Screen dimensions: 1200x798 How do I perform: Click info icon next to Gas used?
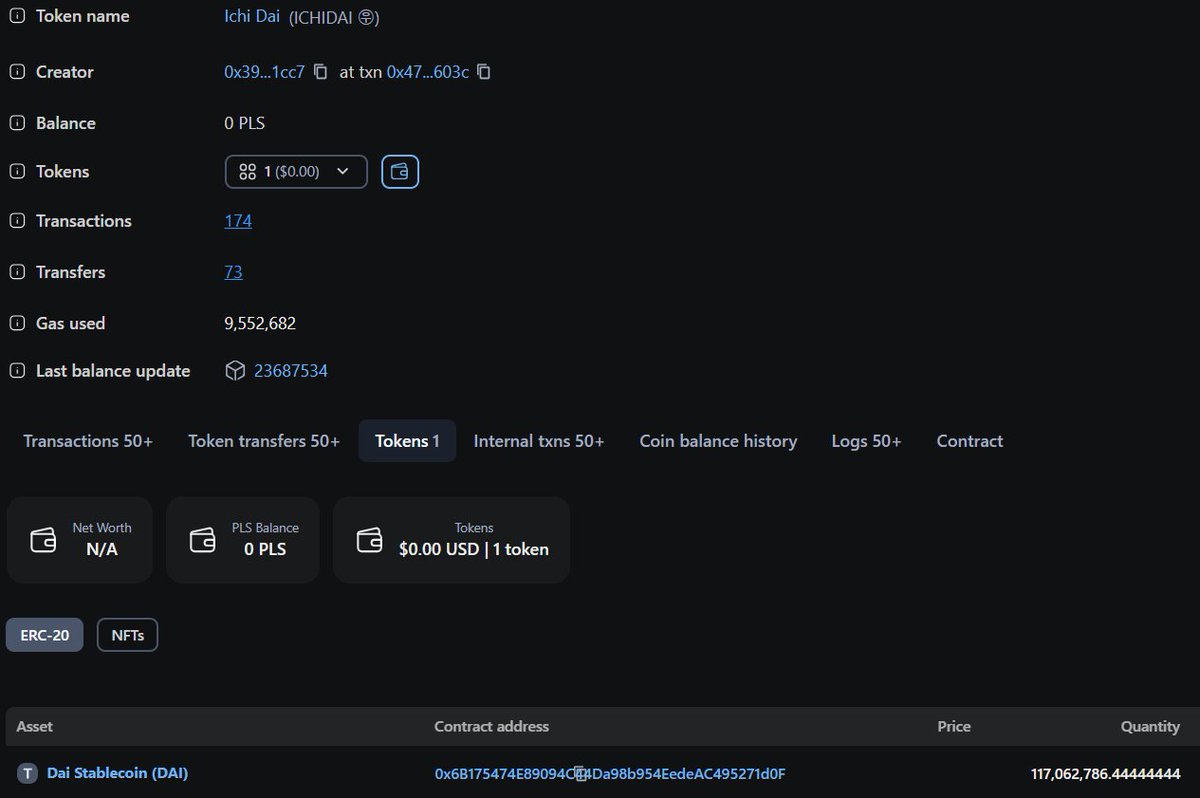pos(17,323)
